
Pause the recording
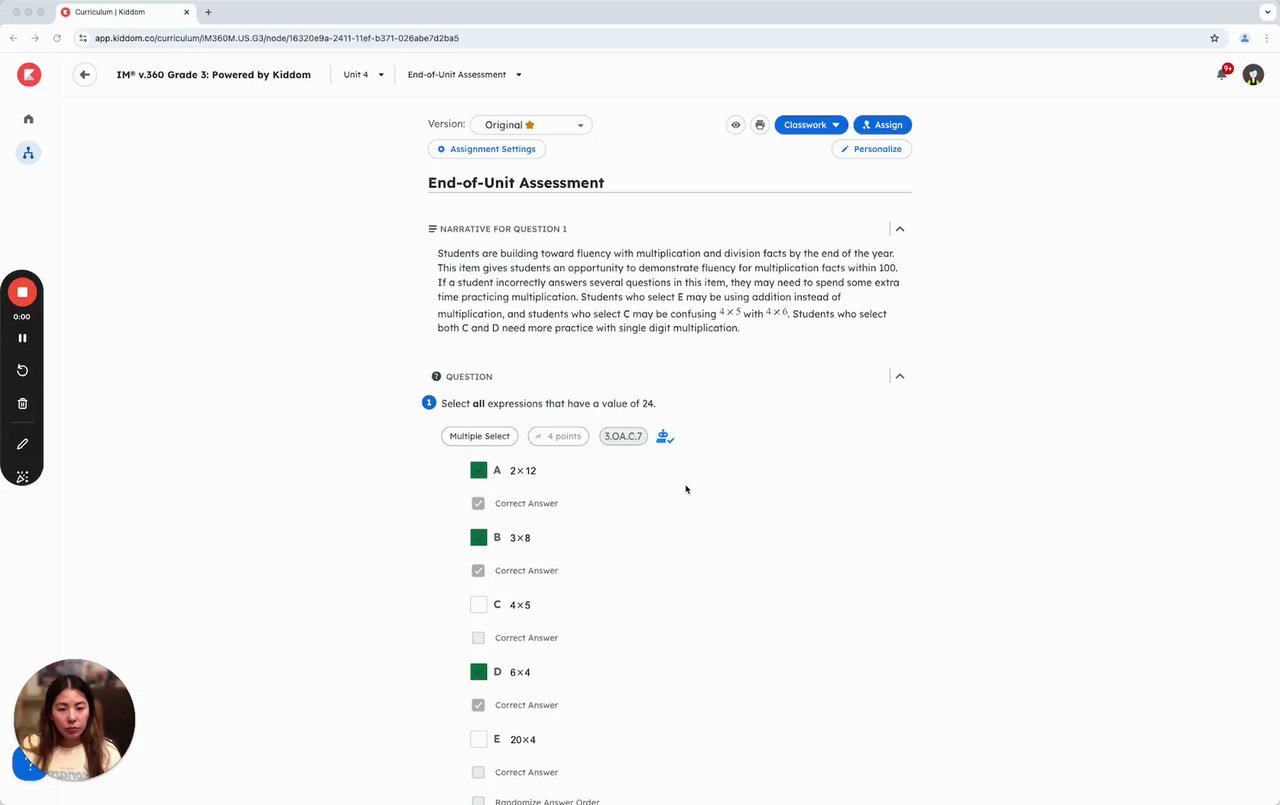pos(22,338)
